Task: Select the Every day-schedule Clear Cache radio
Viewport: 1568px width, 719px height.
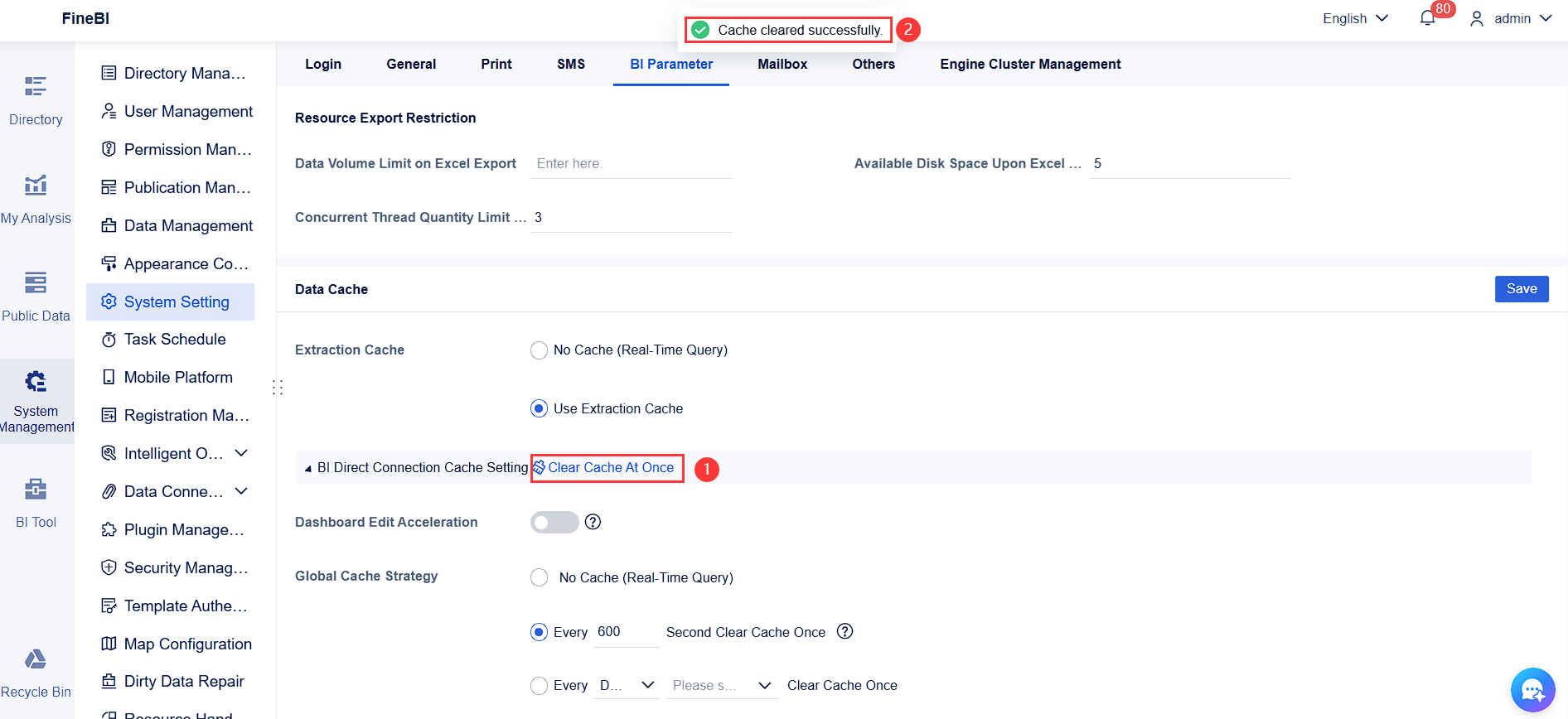Action: click(539, 686)
